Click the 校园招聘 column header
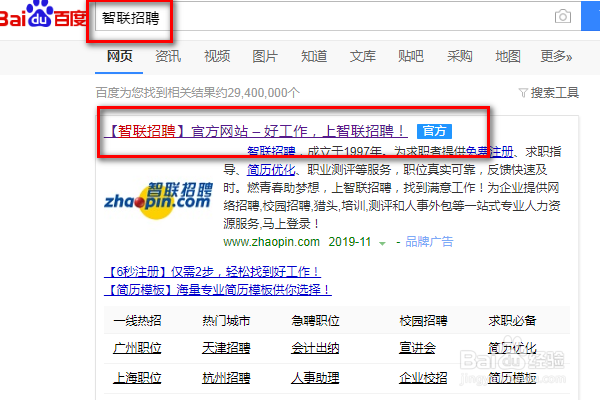Viewport: 600px width, 400px height. 423,320
